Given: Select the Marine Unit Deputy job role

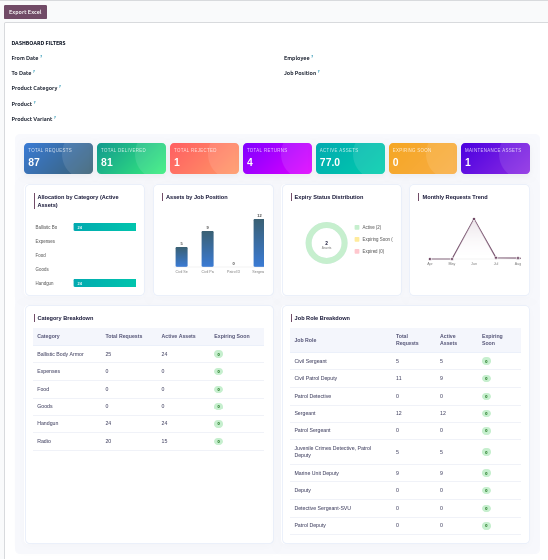Looking at the screenshot, I should pos(317,473).
